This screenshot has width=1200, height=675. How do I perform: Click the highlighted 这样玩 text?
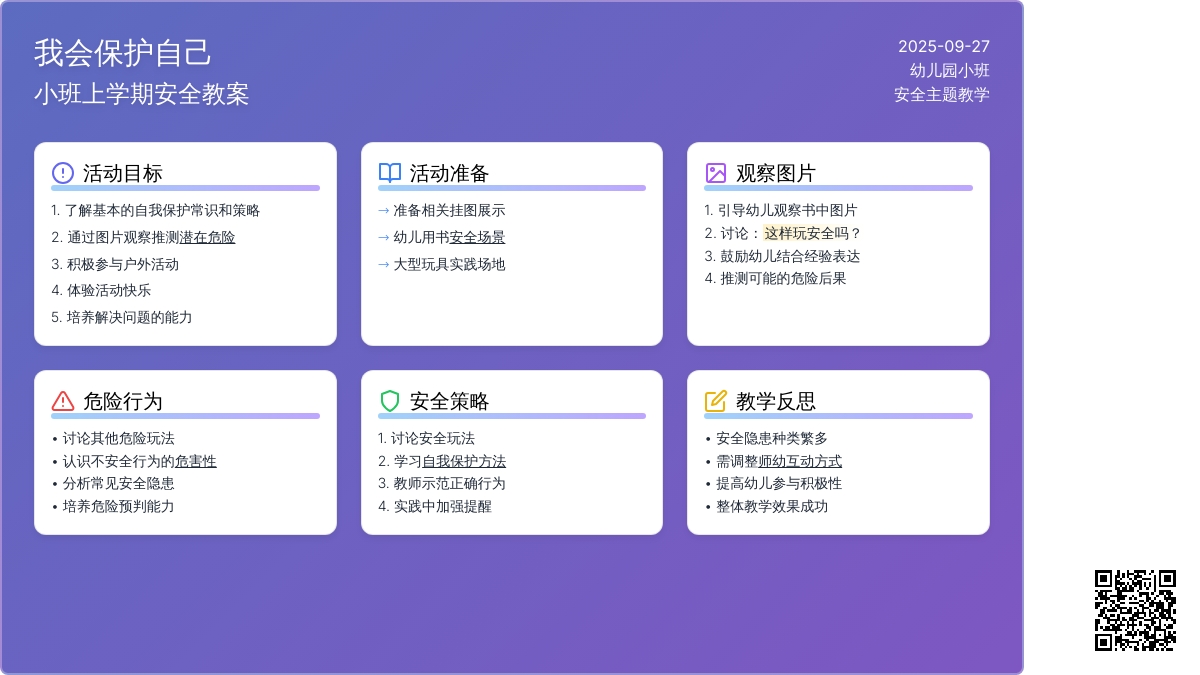(x=785, y=233)
